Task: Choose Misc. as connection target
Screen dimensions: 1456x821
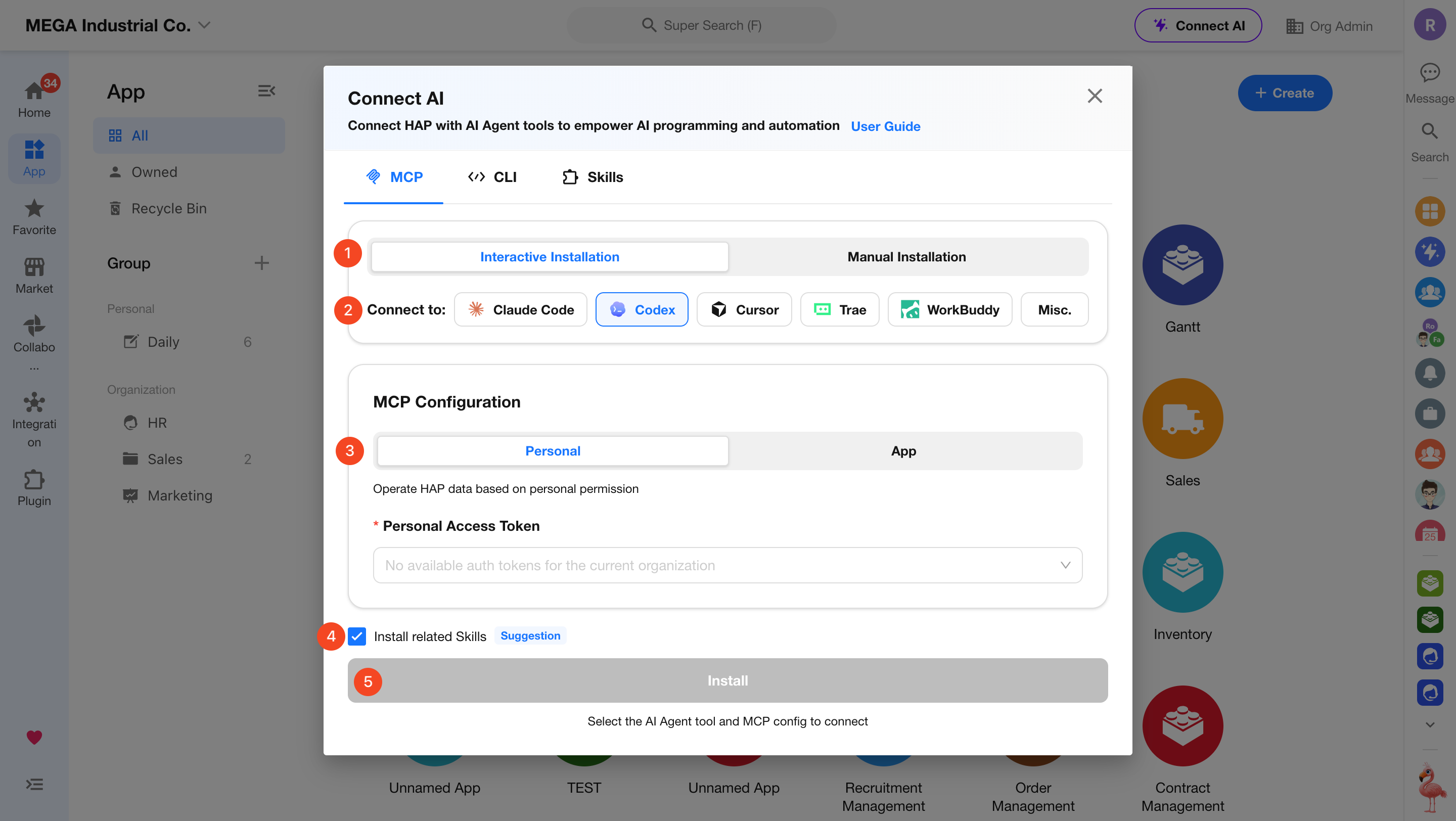Action: pyautogui.click(x=1054, y=309)
